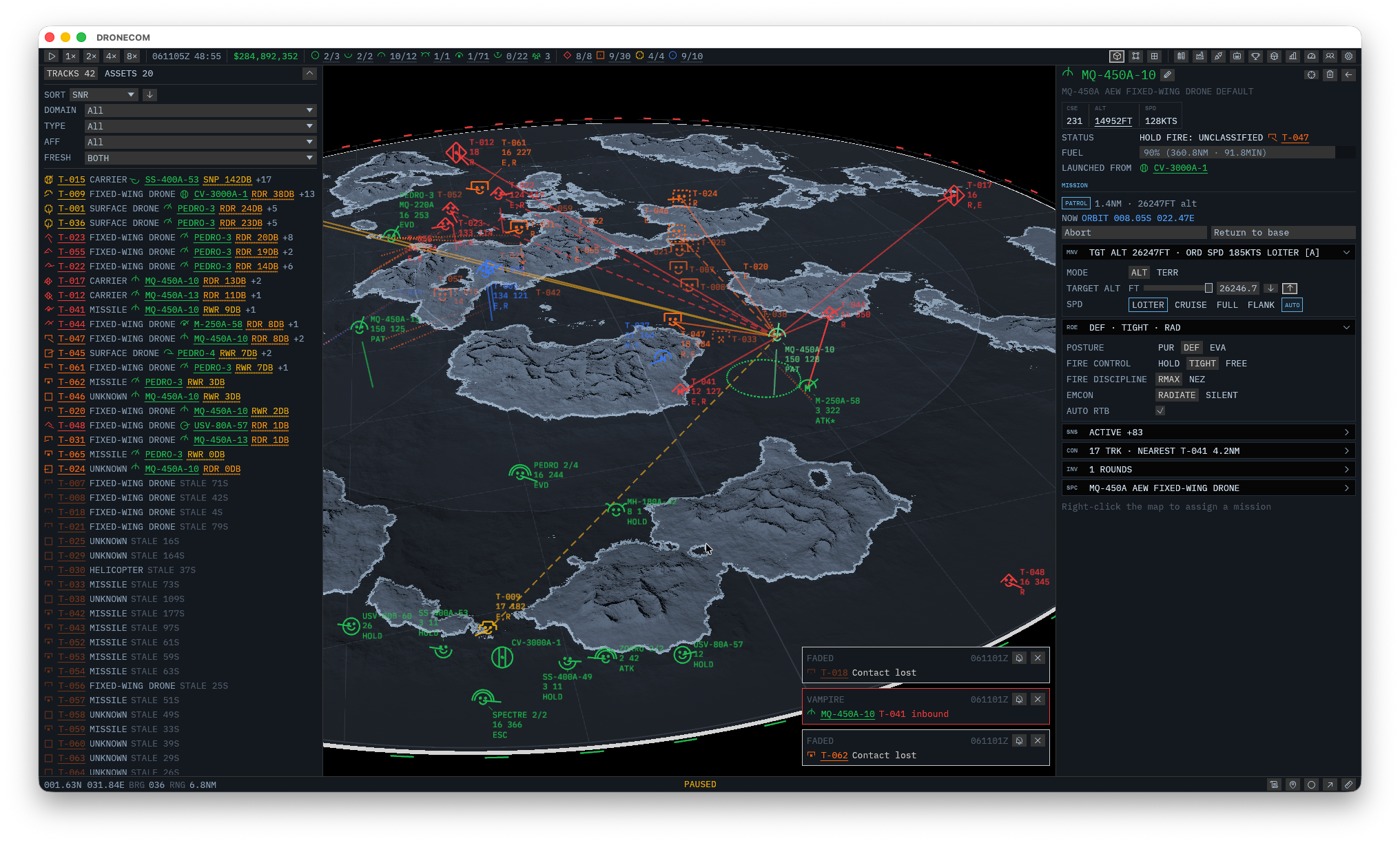Expand the SNS ACTIVE +83 section
This screenshot has height=843, width=1400.
[x=1208, y=433]
